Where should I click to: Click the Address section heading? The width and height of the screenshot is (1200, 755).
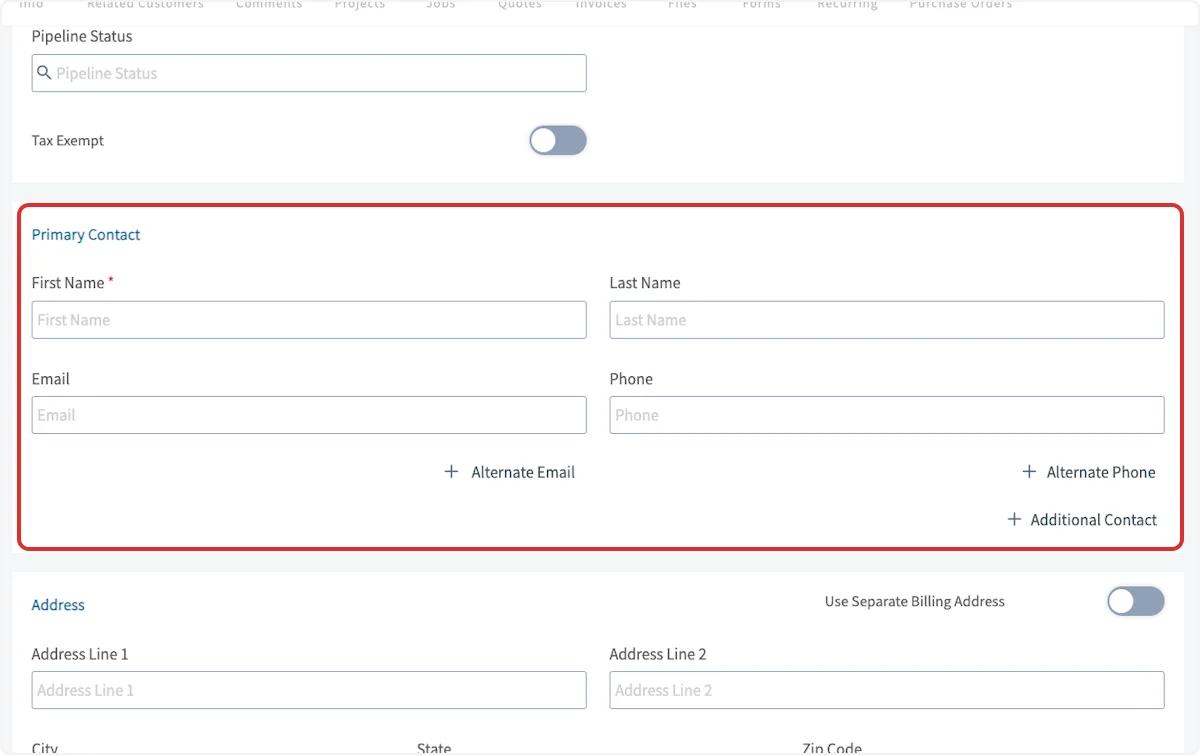(x=58, y=605)
